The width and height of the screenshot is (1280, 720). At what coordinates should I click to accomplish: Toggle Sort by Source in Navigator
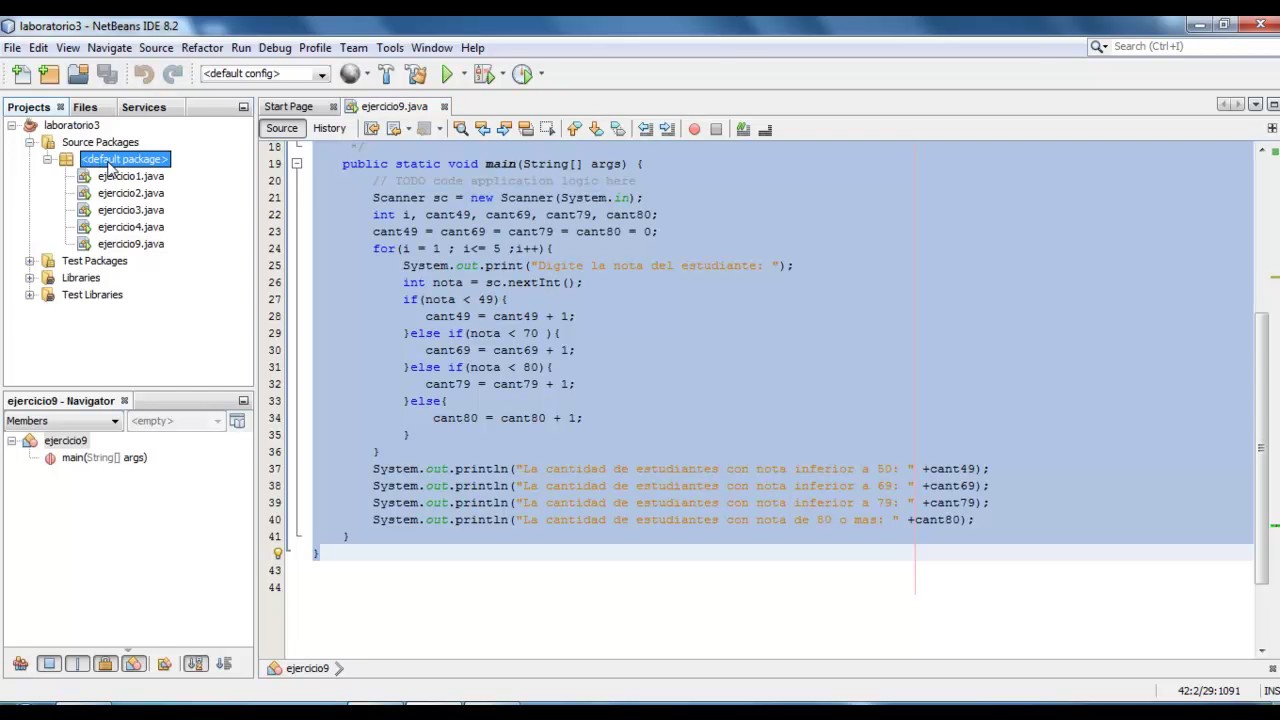click(223, 664)
